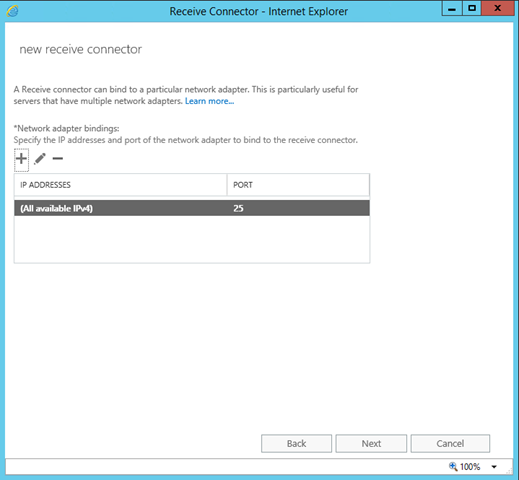Return to the Back wizard page
This screenshot has height=480, width=519.
[x=296, y=443]
